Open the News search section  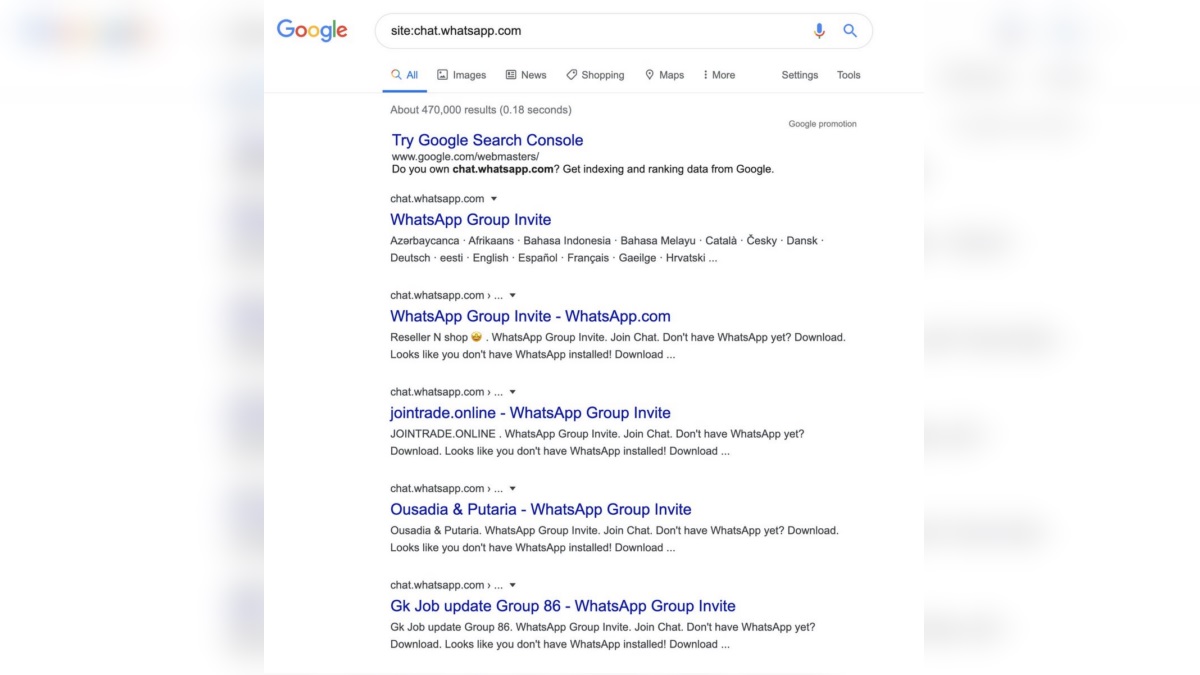525,74
